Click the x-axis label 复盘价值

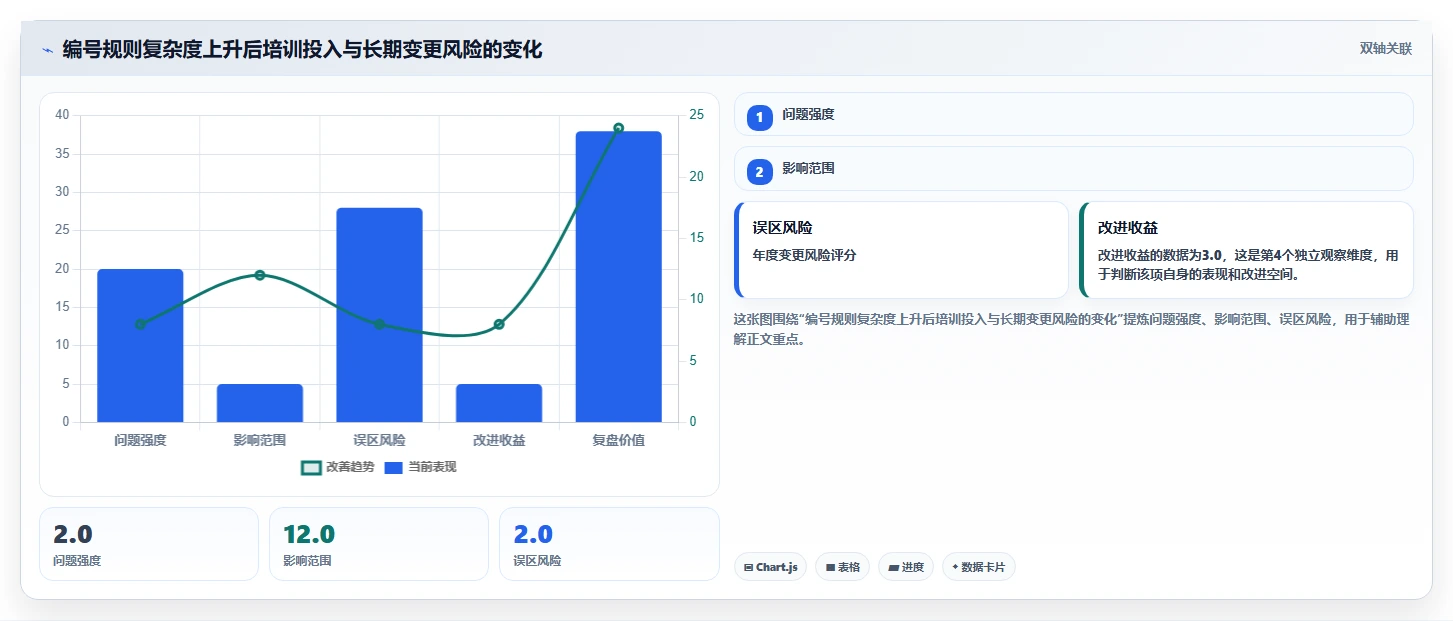(x=618, y=440)
